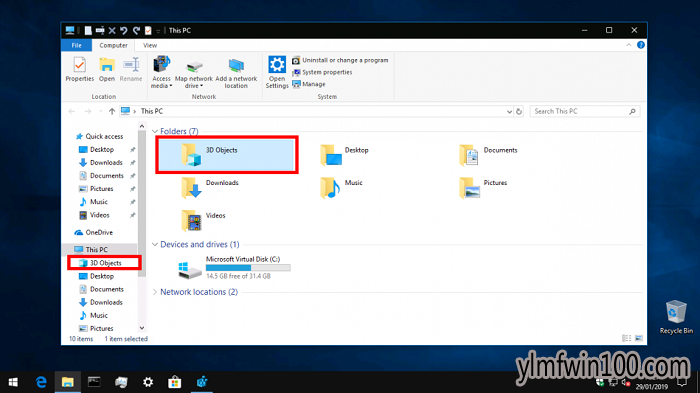Go forward with navigation arrow
700x393 pixels.
click(x=88, y=111)
